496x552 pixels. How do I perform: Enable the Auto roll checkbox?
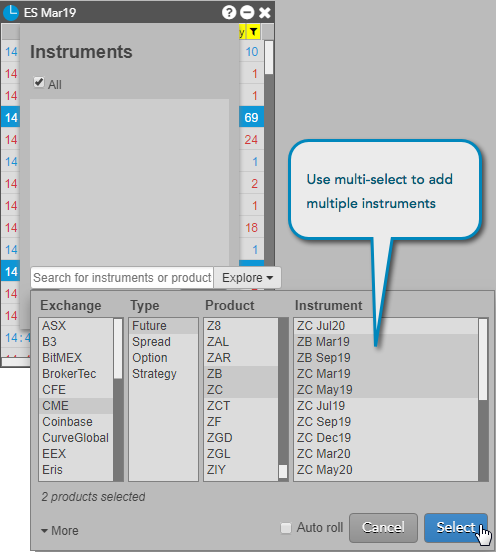pyautogui.click(x=286, y=528)
